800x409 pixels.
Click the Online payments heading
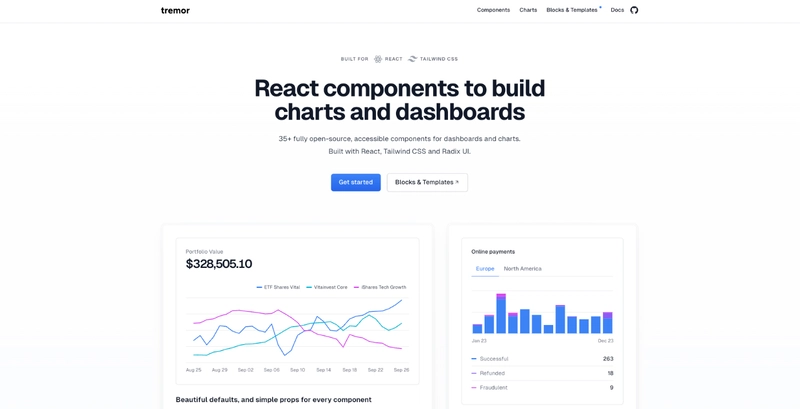coord(493,251)
